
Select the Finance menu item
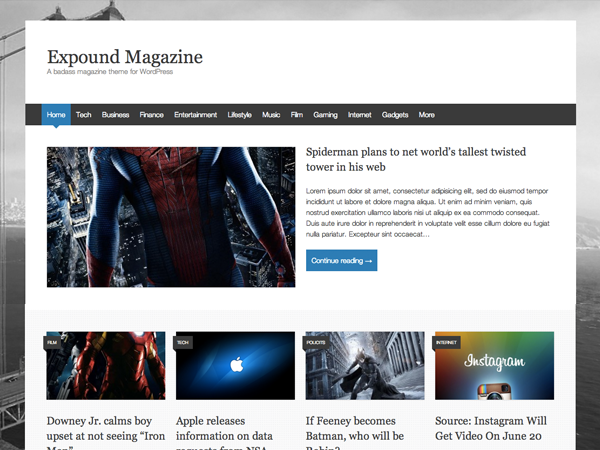click(x=152, y=115)
